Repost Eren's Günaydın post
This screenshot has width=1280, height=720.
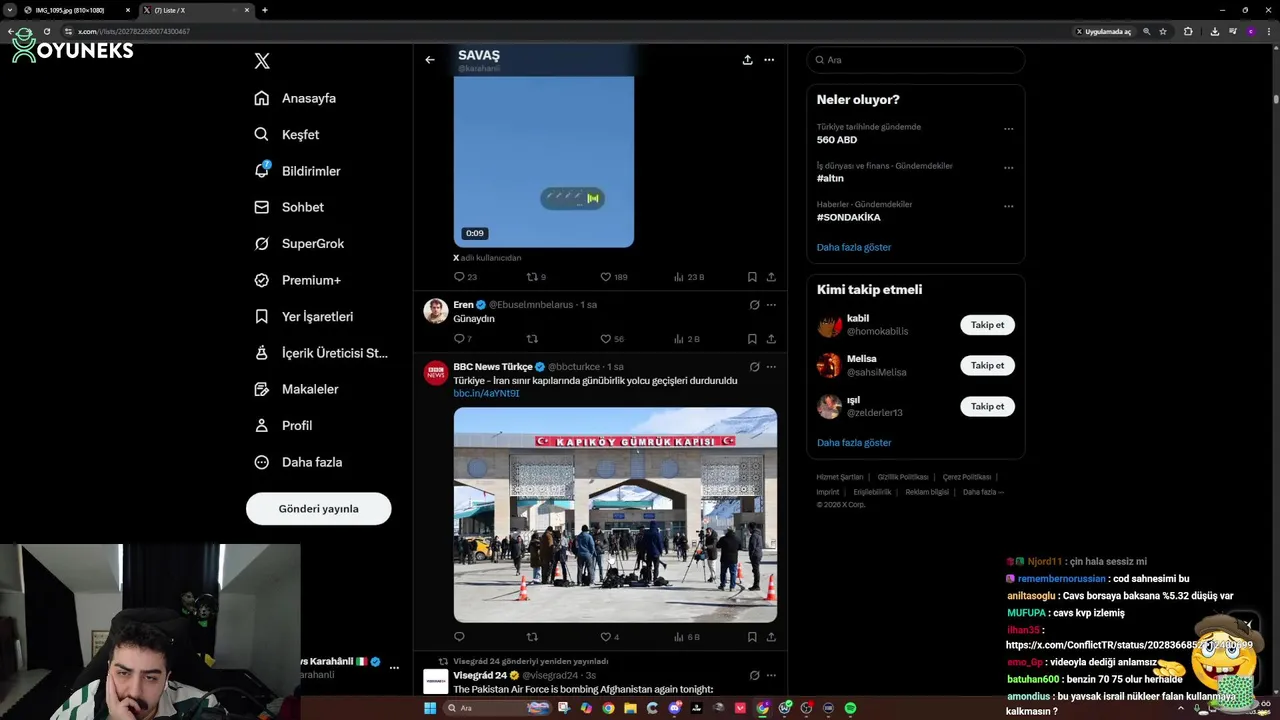tap(532, 339)
